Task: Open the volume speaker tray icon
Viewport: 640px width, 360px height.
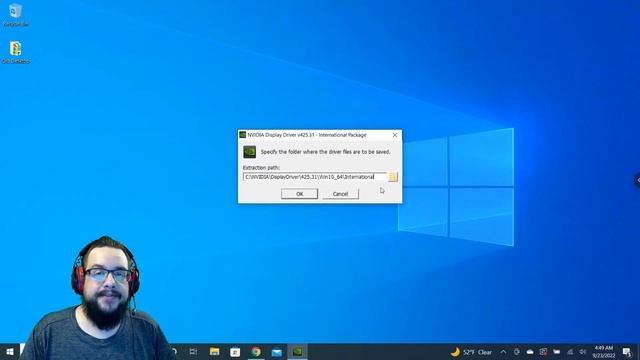Action: point(583,352)
